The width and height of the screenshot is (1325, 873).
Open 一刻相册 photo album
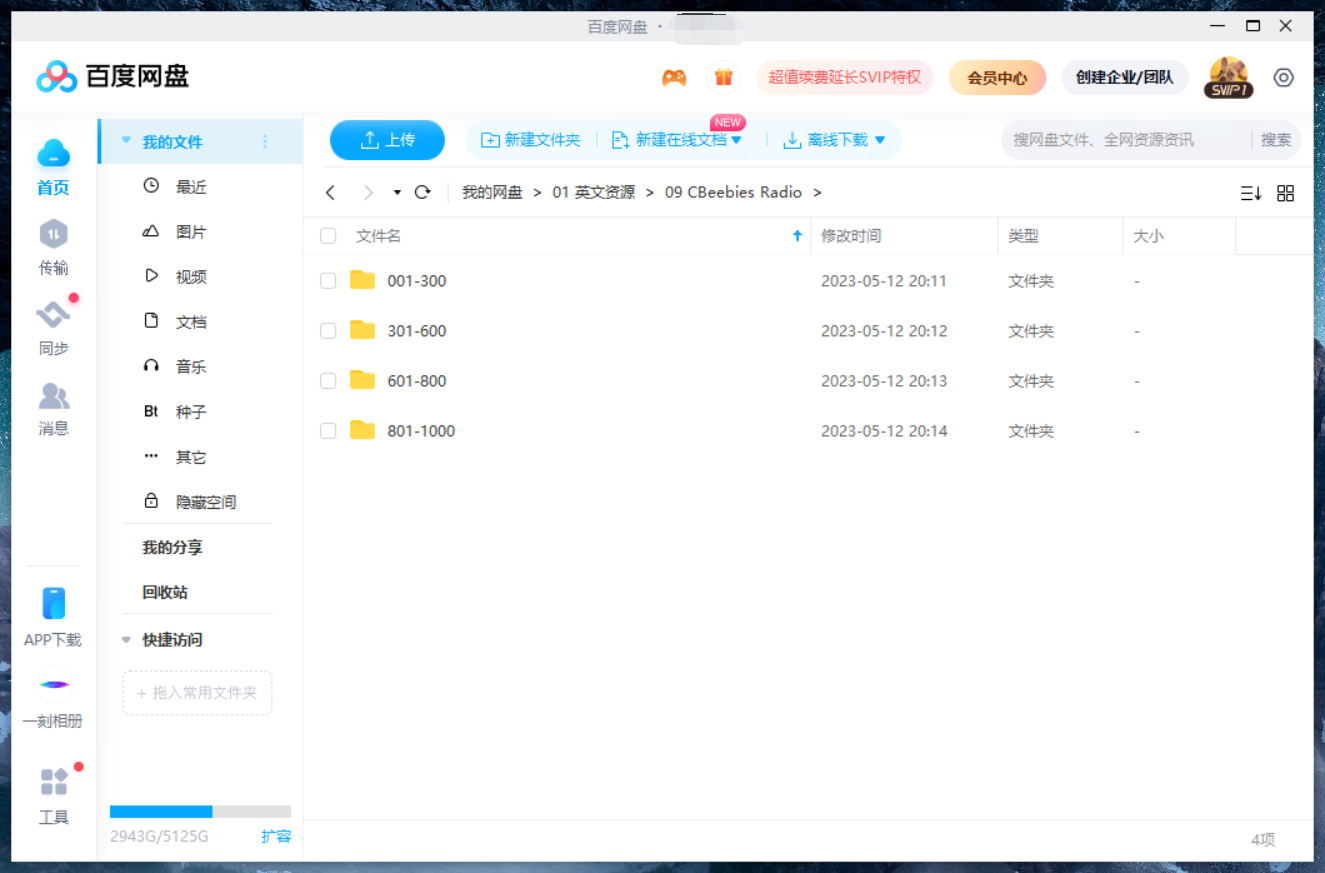pyautogui.click(x=53, y=700)
